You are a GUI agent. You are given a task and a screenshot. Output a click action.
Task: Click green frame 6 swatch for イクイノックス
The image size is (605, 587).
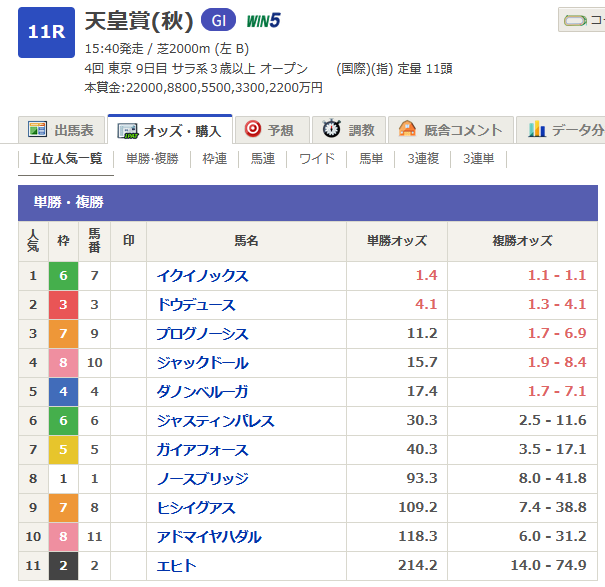click(x=63, y=276)
